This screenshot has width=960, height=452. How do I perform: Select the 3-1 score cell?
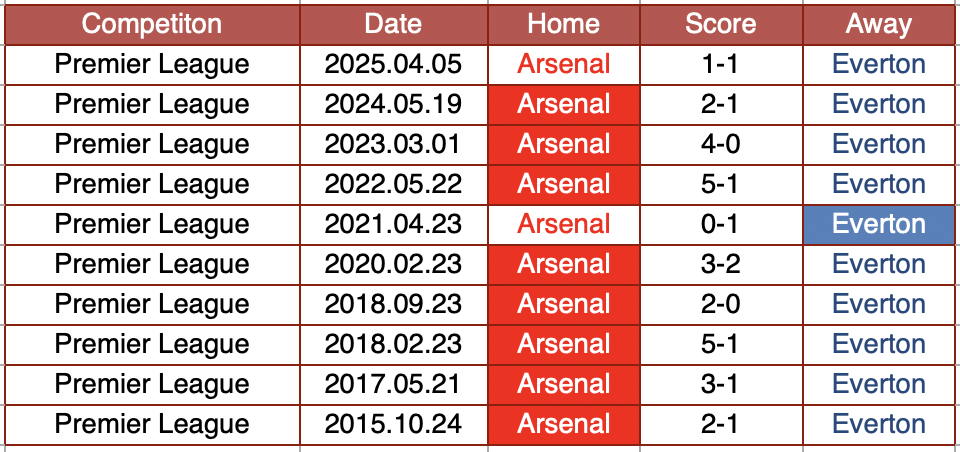[720, 384]
